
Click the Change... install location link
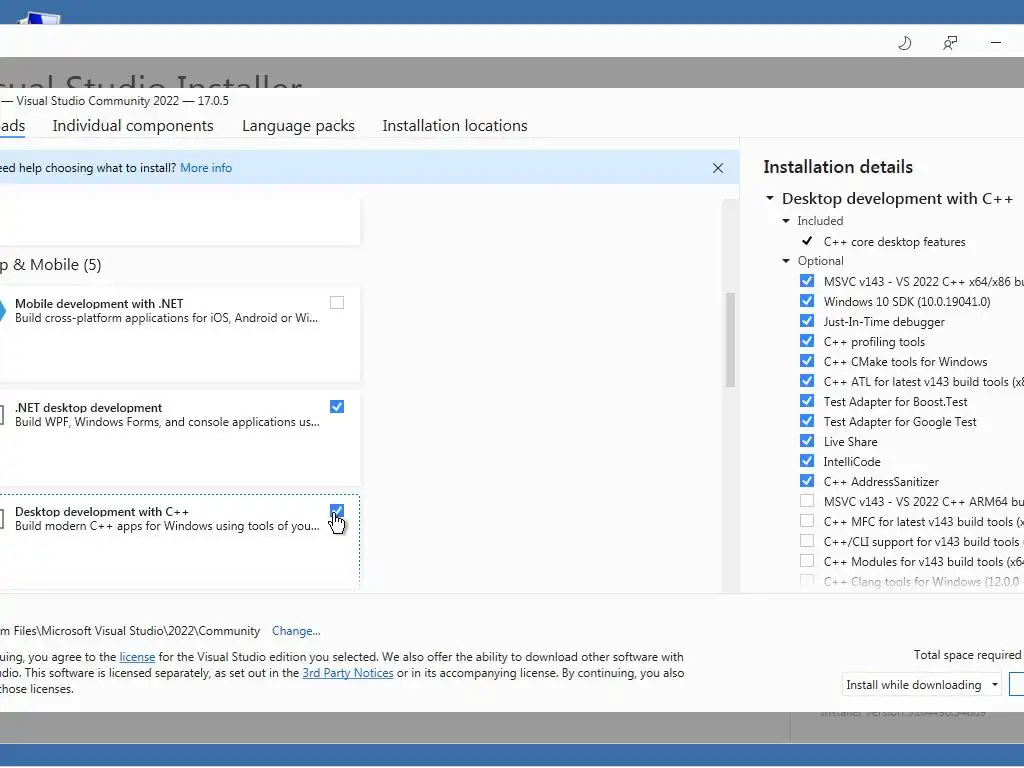tap(296, 631)
